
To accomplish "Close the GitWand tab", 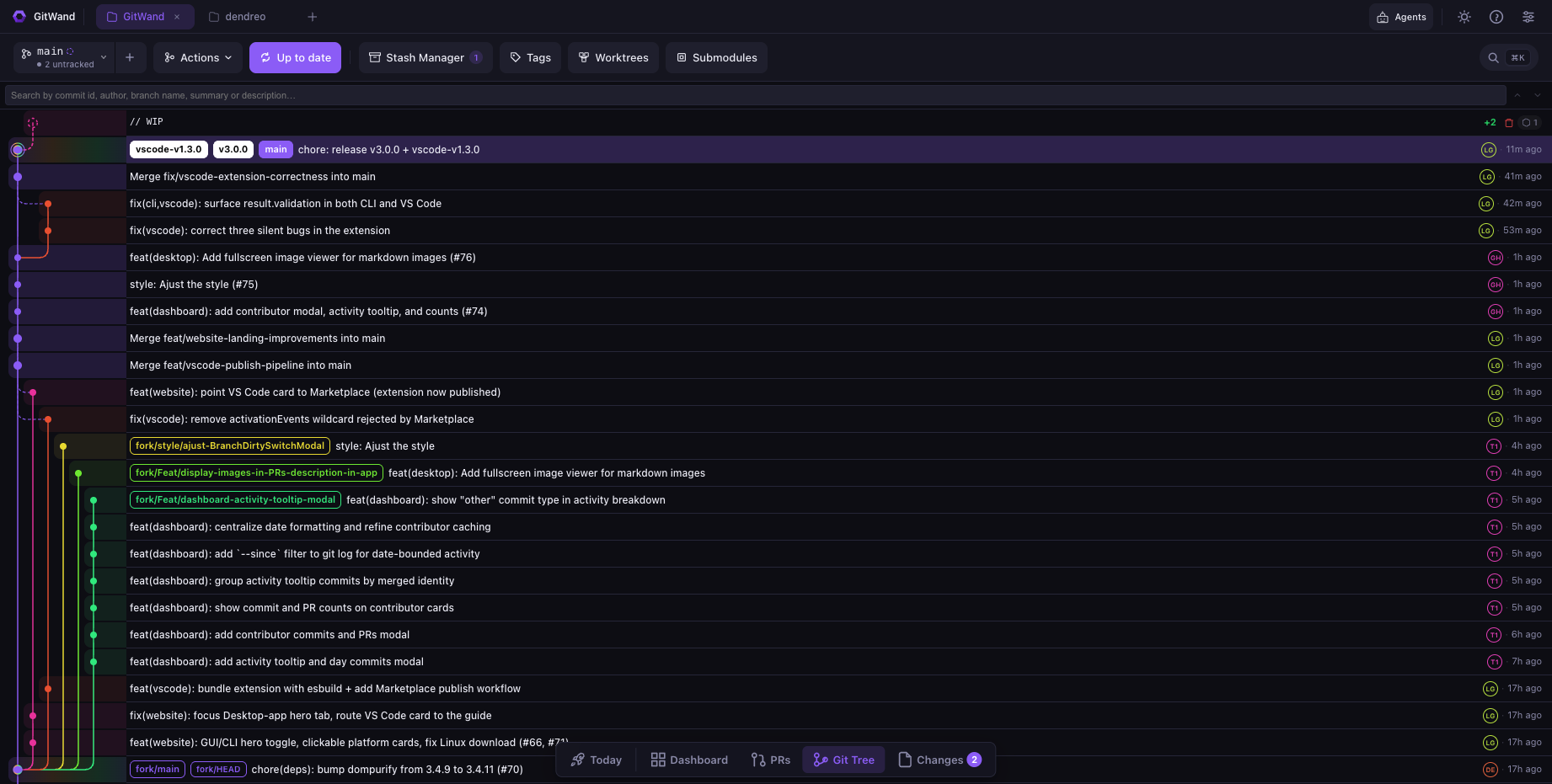I will tap(177, 17).
